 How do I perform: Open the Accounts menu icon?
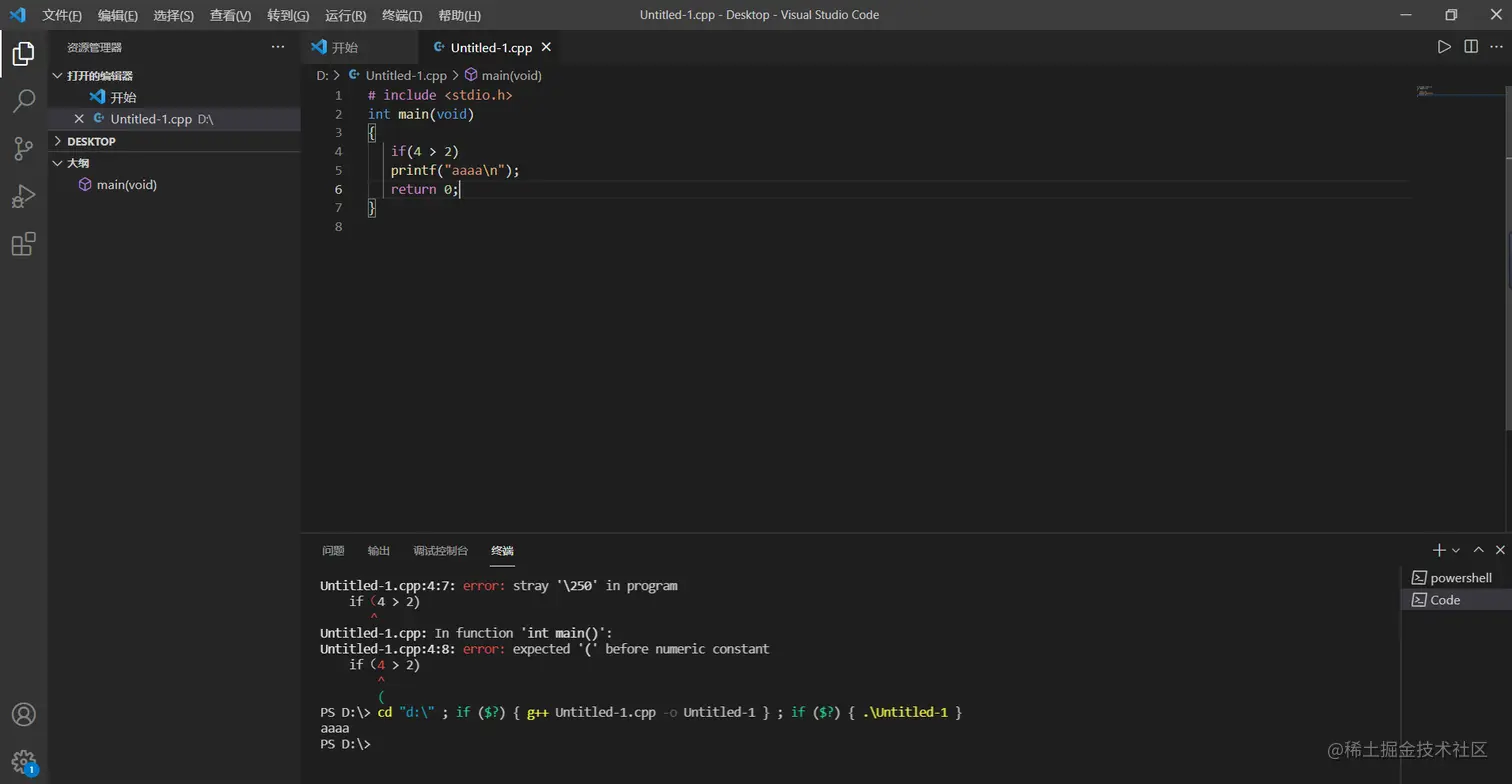coord(23,714)
